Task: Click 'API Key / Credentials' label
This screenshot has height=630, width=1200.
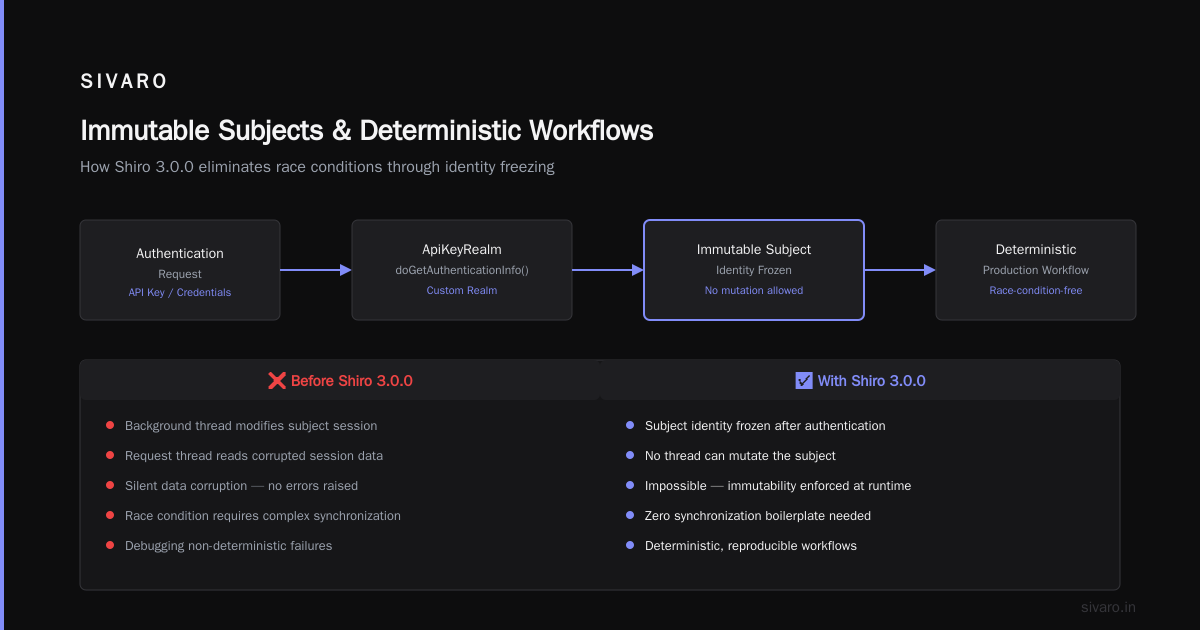Action: [x=180, y=292]
